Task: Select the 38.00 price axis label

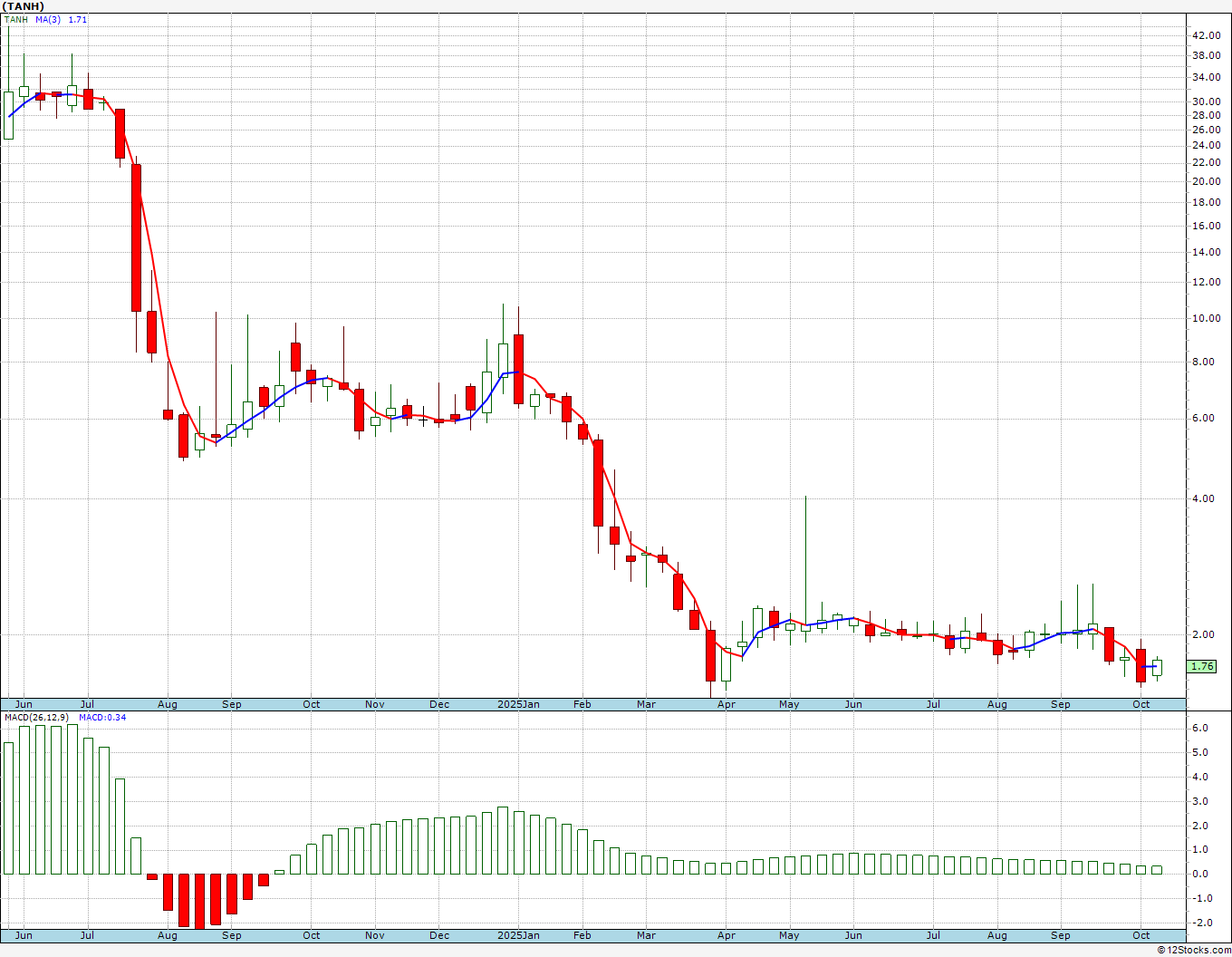Action: [x=1206, y=55]
